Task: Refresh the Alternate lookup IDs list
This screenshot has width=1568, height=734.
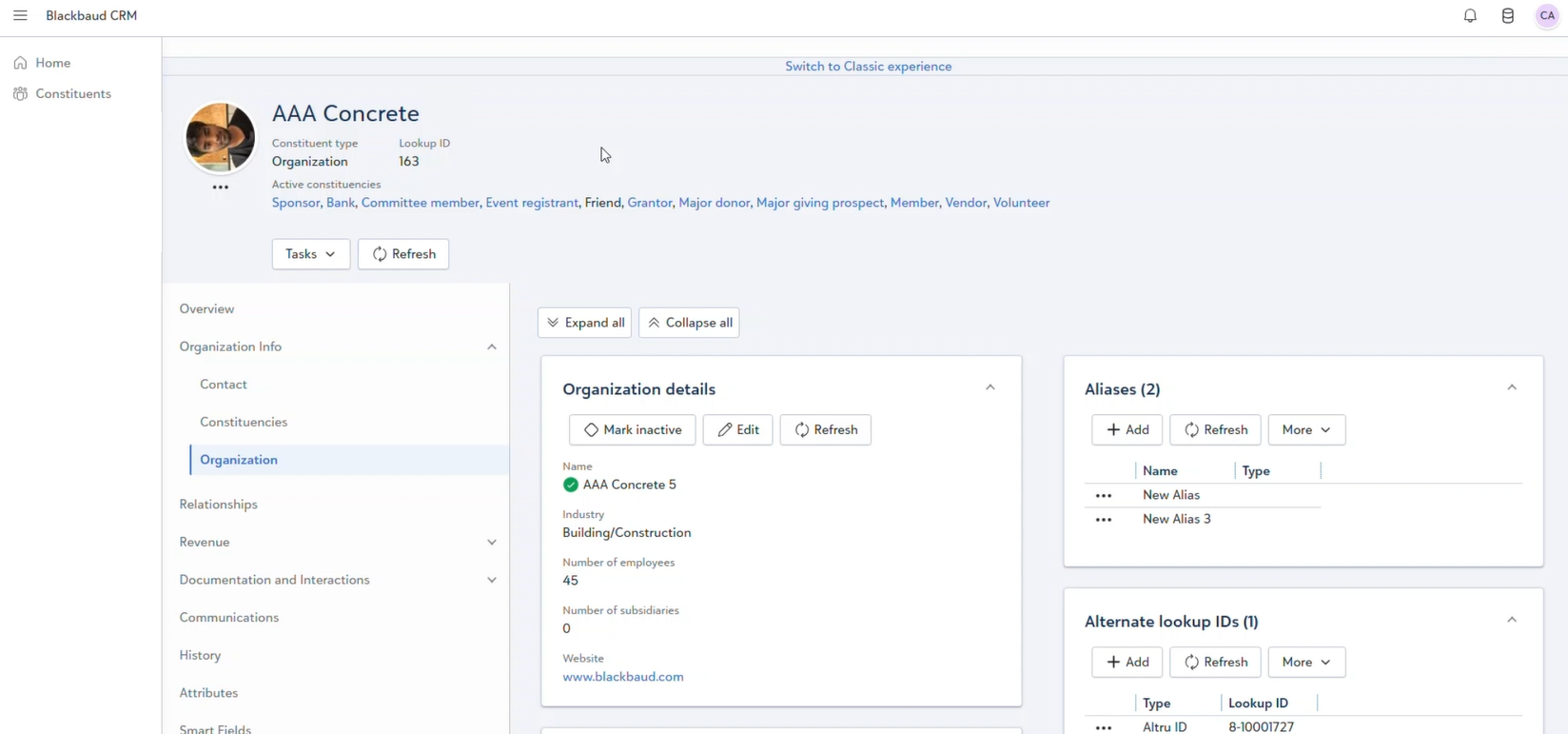Action: [1215, 662]
